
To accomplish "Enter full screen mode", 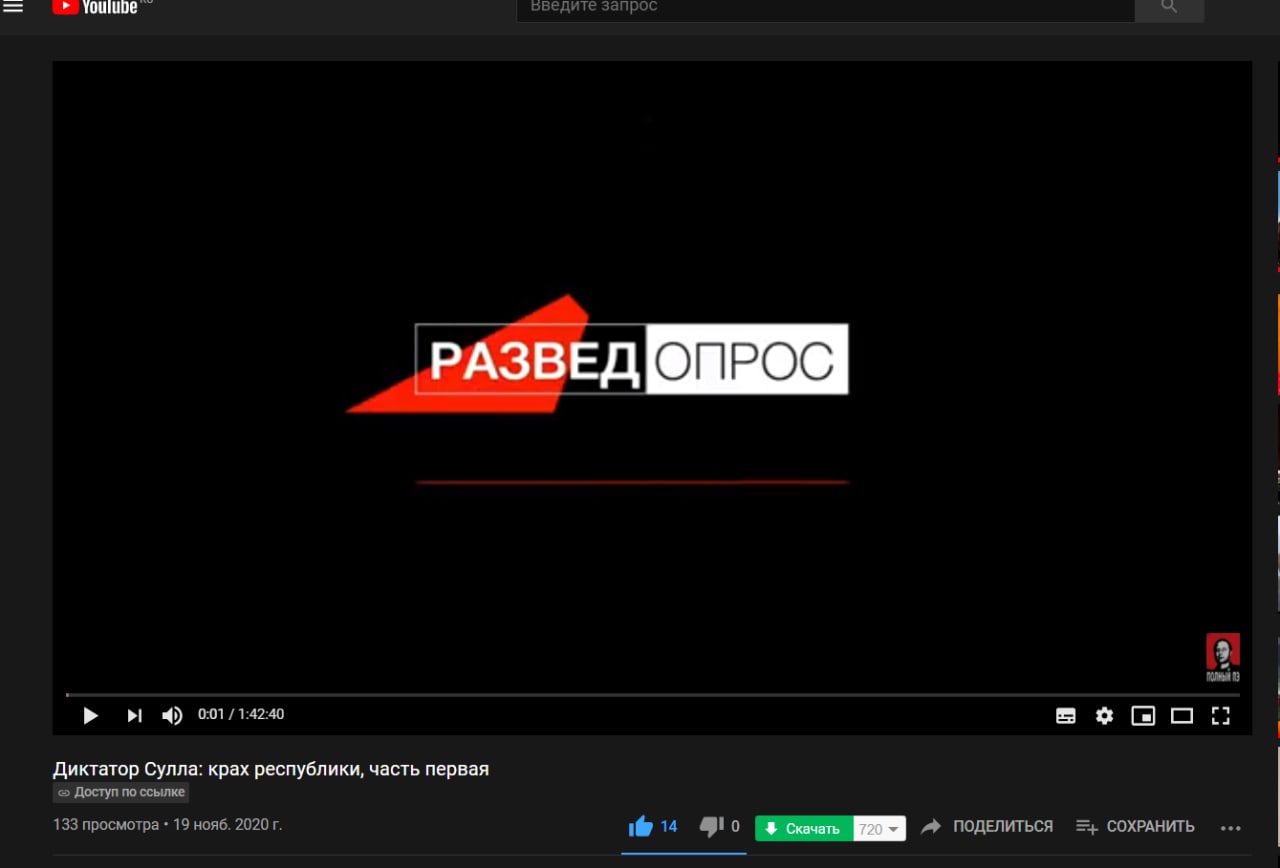I will click(1220, 715).
